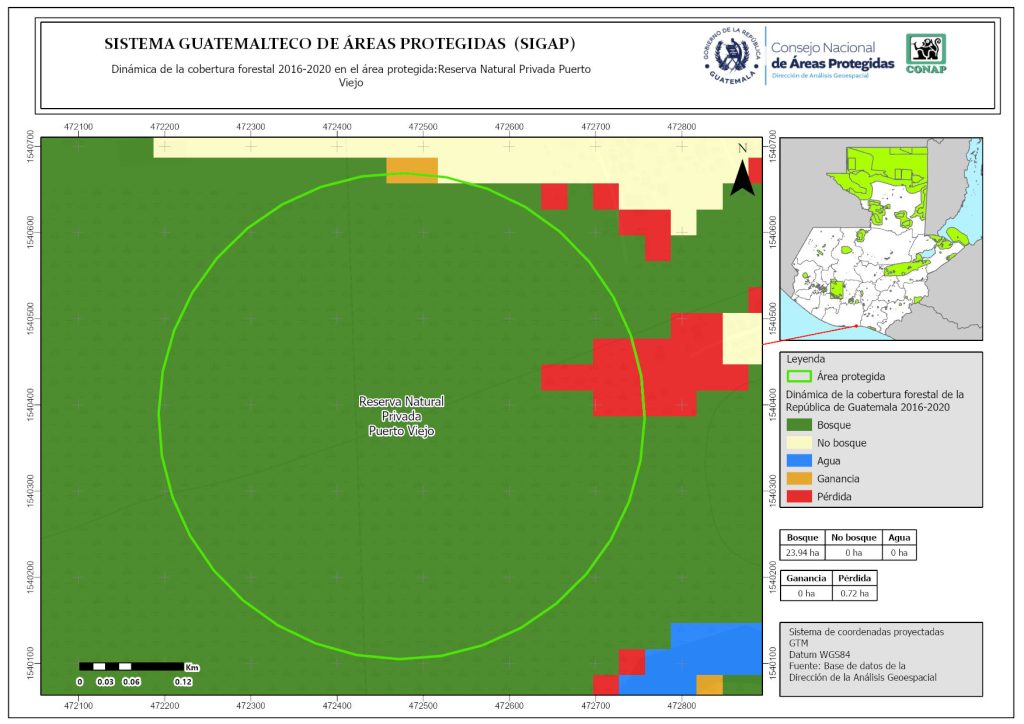Select the red Pérdida legend swatch
Image resolution: width=1024 pixels, height=724 pixels.
click(799, 497)
